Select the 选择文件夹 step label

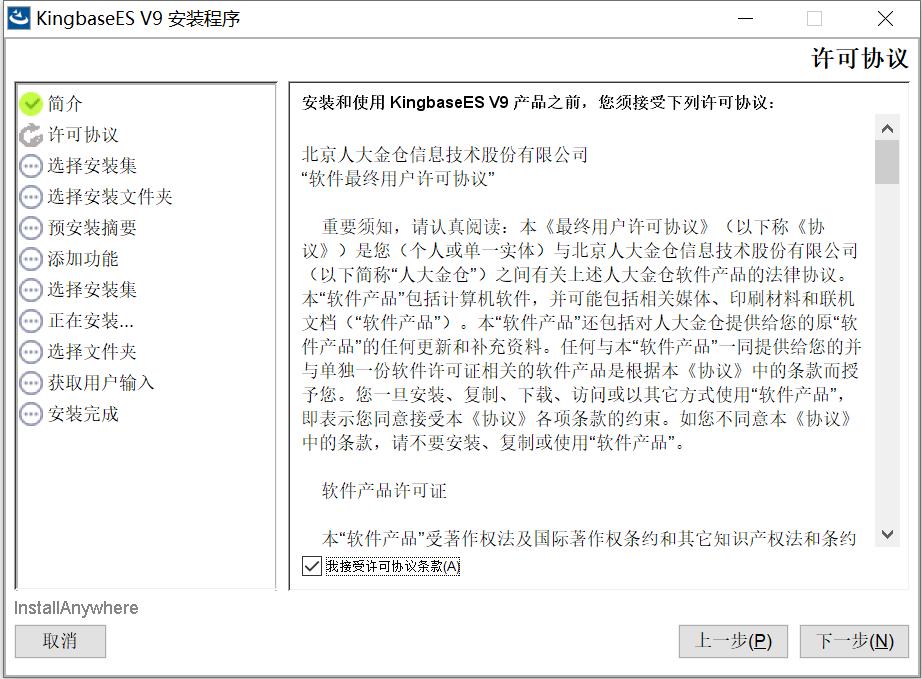tap(92, 352)
